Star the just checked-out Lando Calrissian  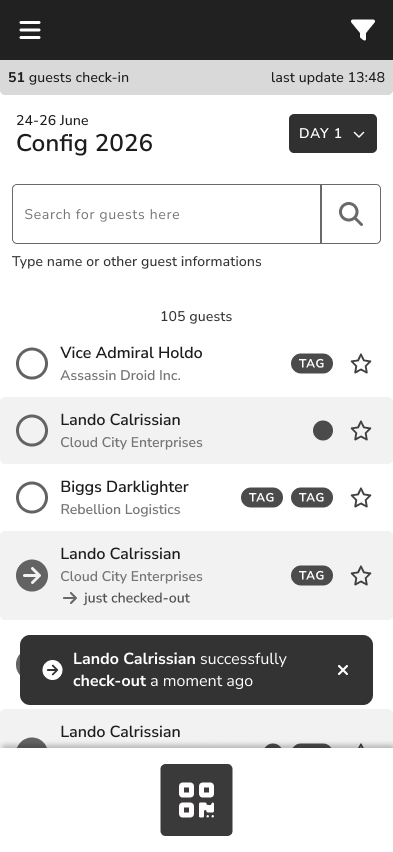tap(361, 576)
